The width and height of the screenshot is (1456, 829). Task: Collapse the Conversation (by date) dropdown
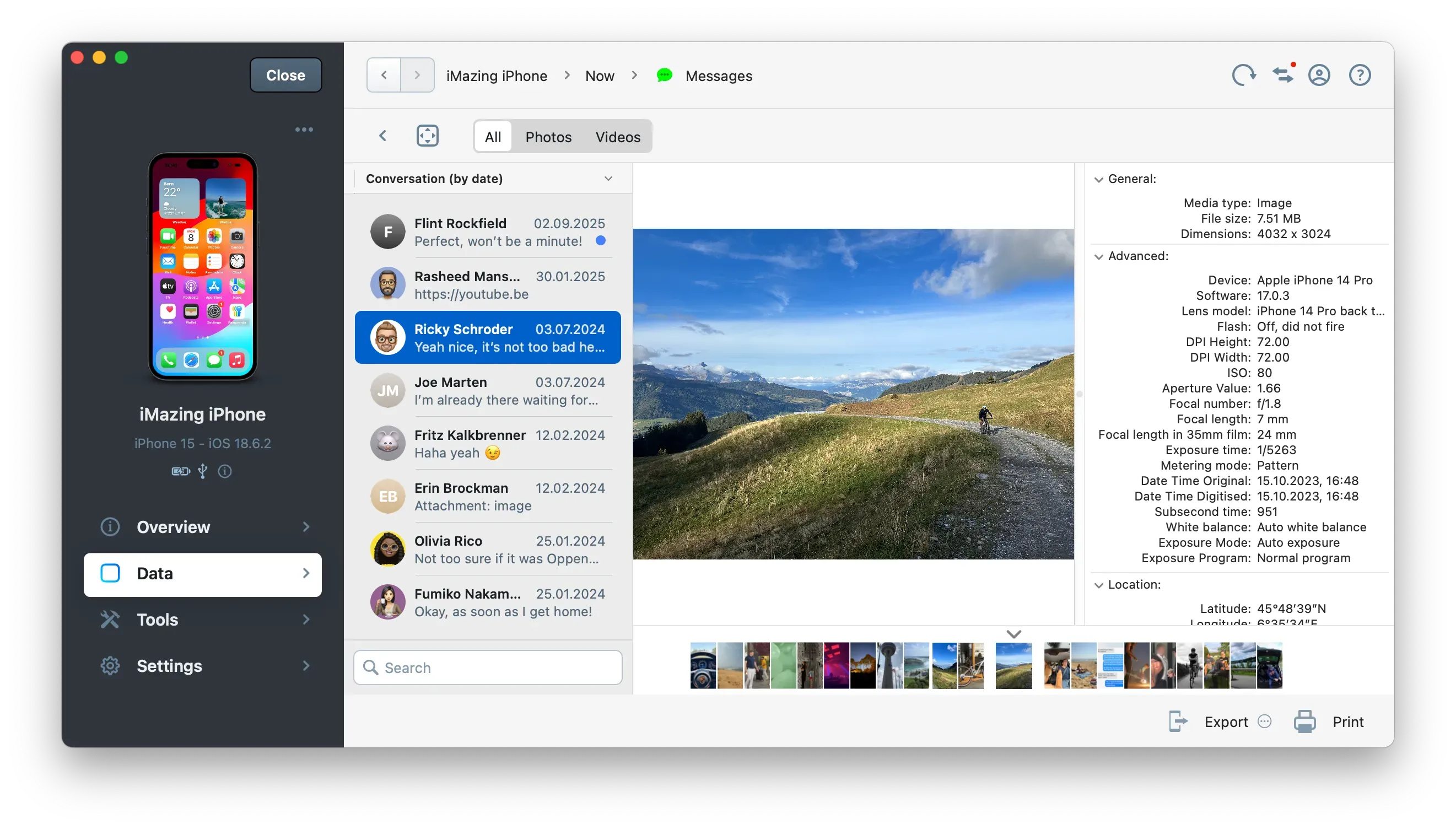(x=608, y=178)
